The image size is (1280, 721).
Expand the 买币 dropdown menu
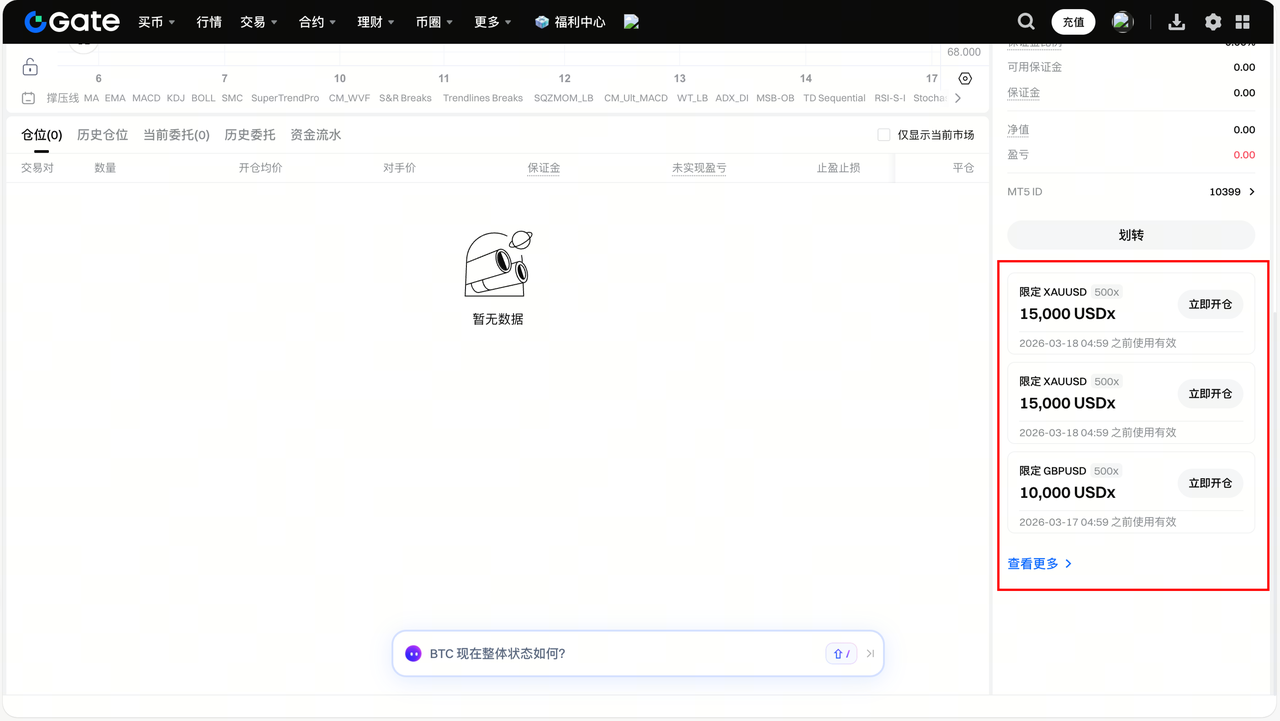tap(156, 22)
